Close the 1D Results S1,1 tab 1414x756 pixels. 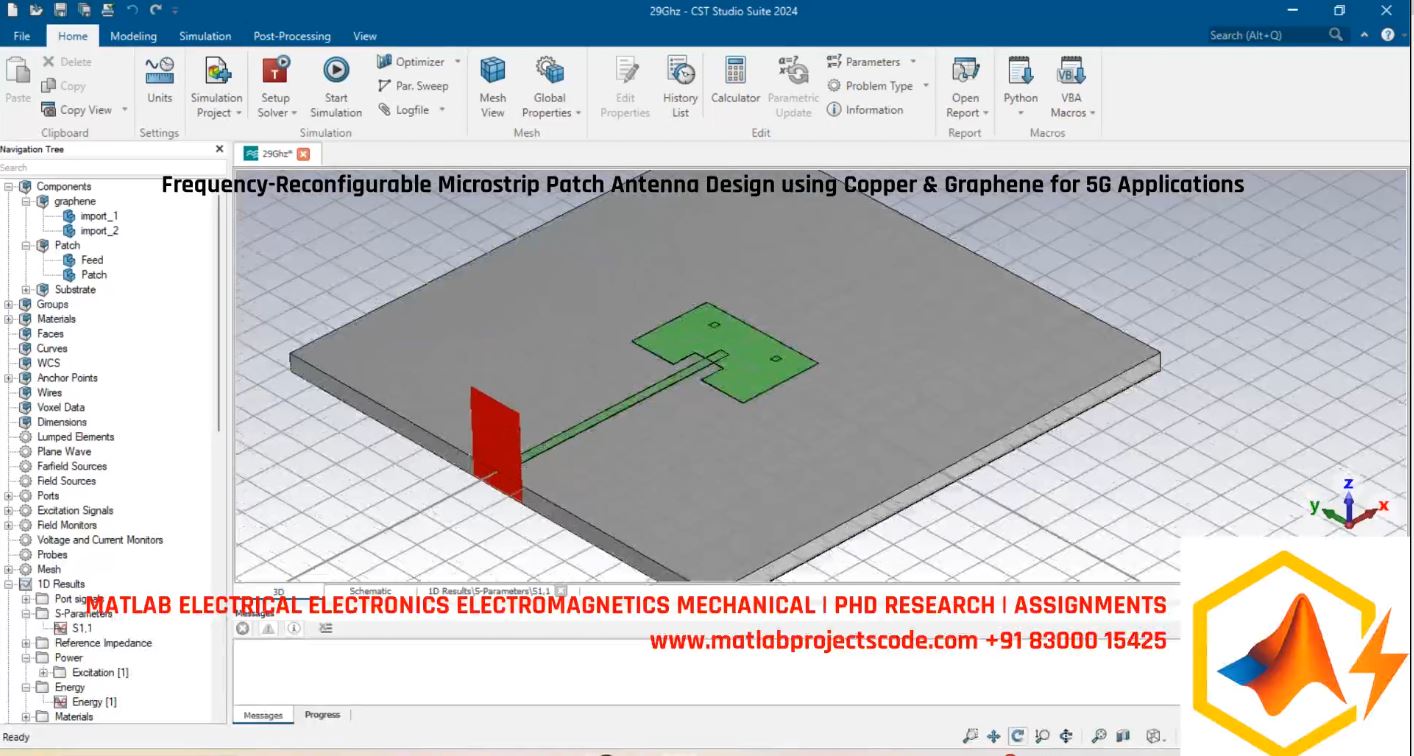561,591
